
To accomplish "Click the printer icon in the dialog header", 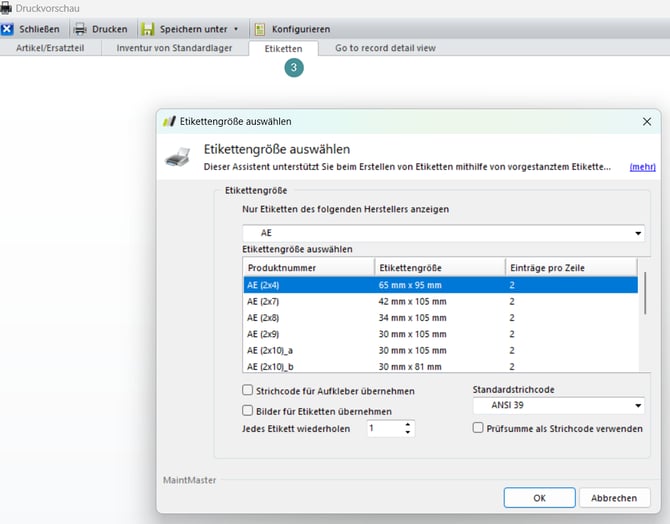I will click(177, 157).
